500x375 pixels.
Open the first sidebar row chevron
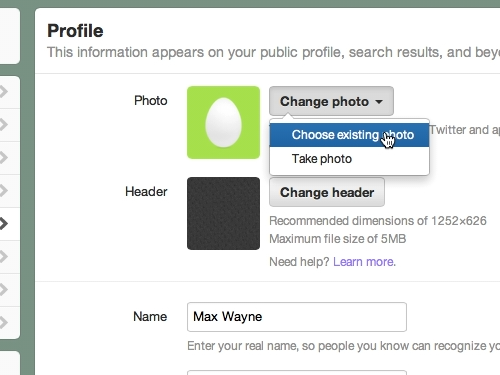pos(3,92)
